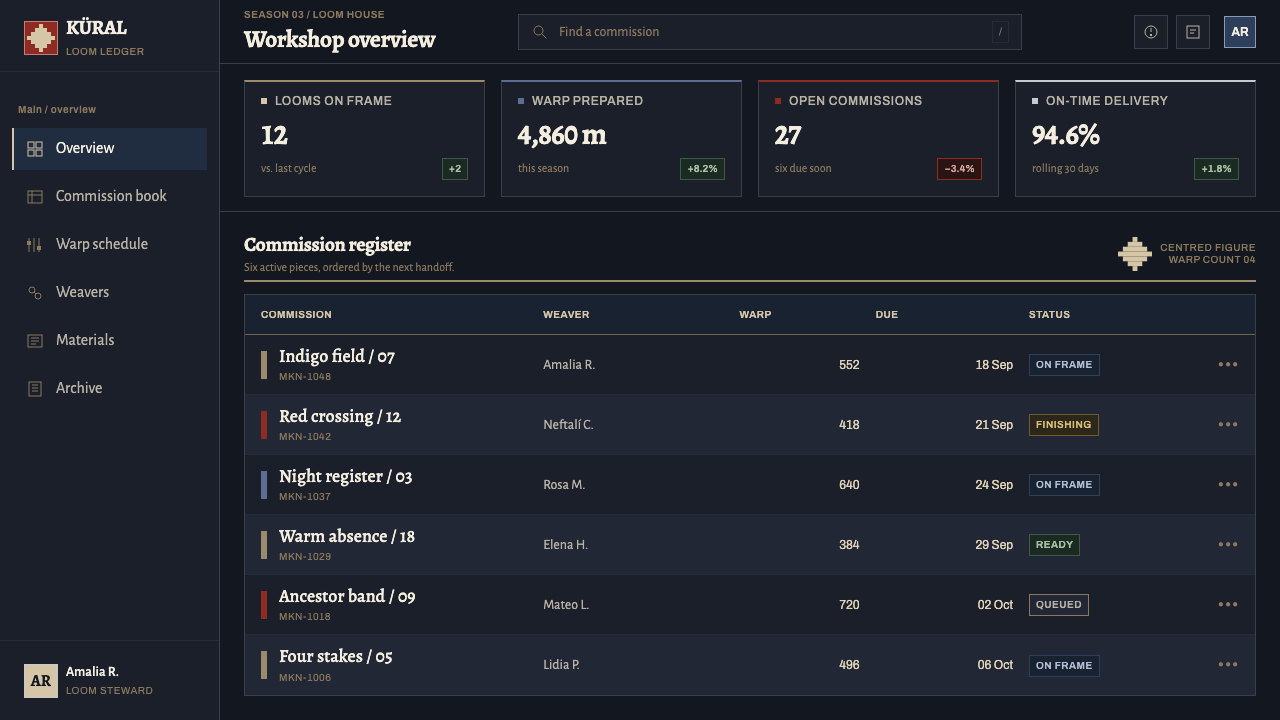
Task: Open the Indigo field / 07 commission
Action: click(337, 356)
